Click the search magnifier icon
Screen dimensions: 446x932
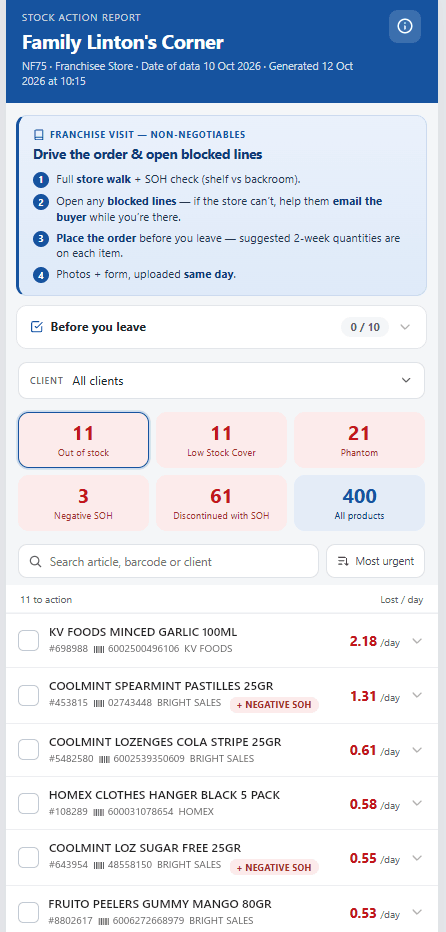pyautogui.click(x=36, y=562)
